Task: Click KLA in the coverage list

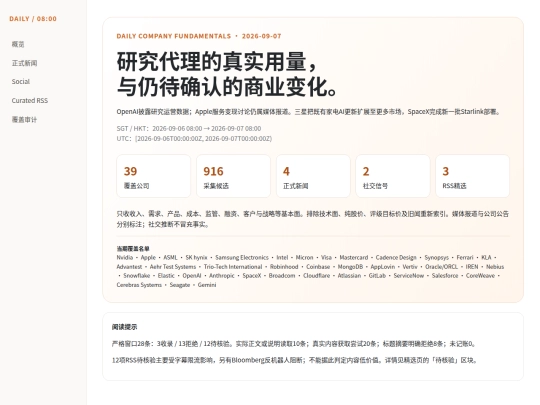Action: [486, 258]
